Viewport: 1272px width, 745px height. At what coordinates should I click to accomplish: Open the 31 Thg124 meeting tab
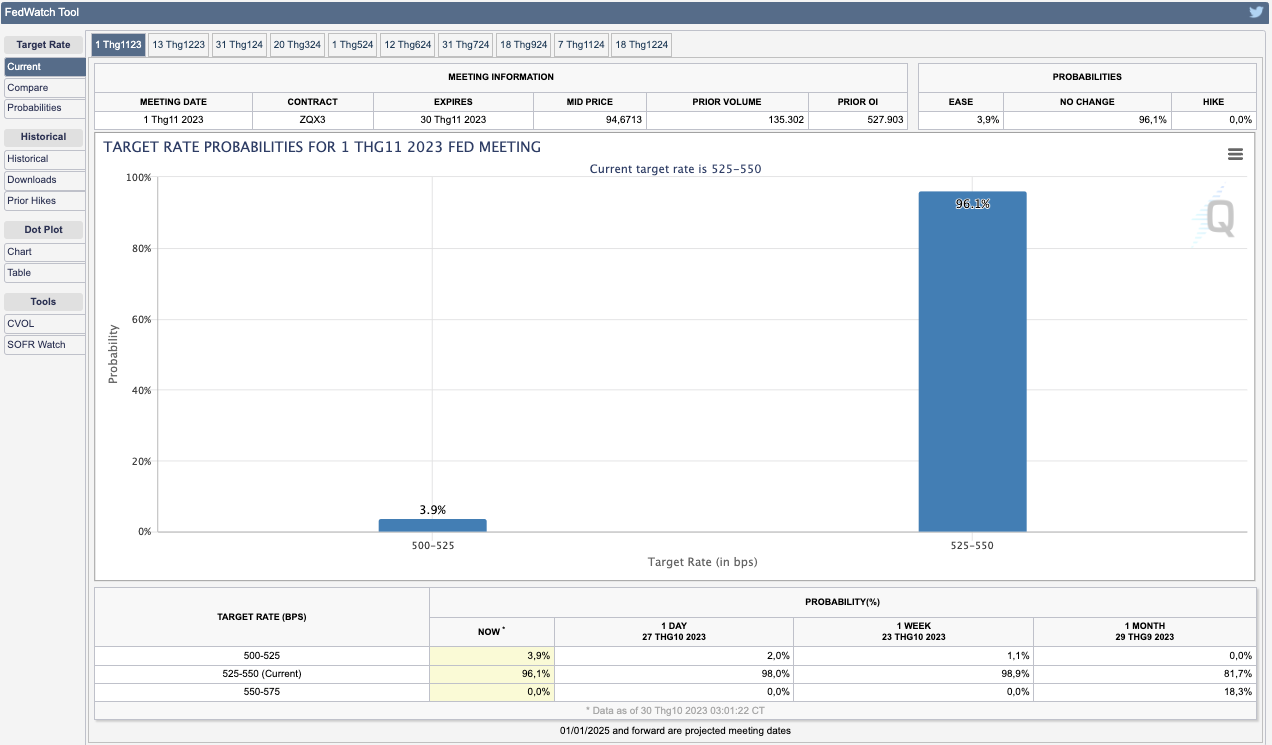[239, 45]
